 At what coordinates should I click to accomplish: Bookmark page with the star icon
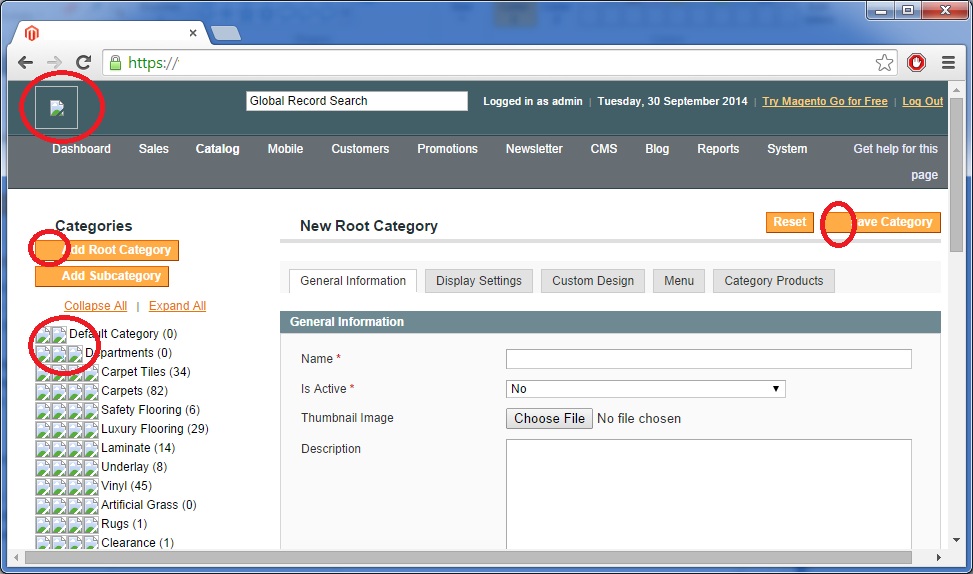tap(884, 63)
